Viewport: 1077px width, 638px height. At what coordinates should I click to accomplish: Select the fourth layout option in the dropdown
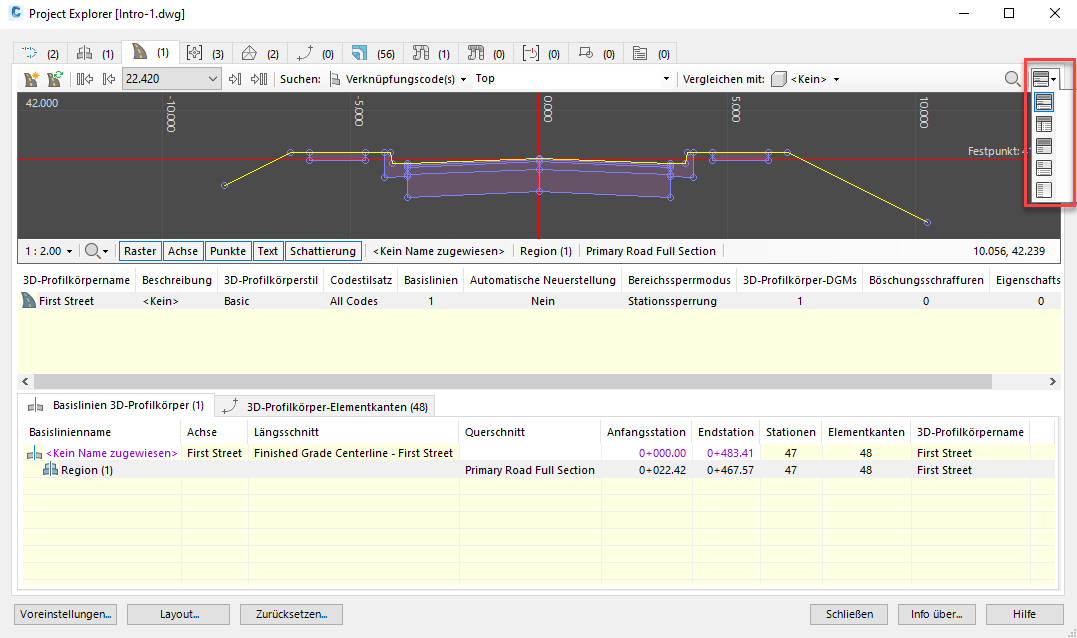coord(1043,168)
